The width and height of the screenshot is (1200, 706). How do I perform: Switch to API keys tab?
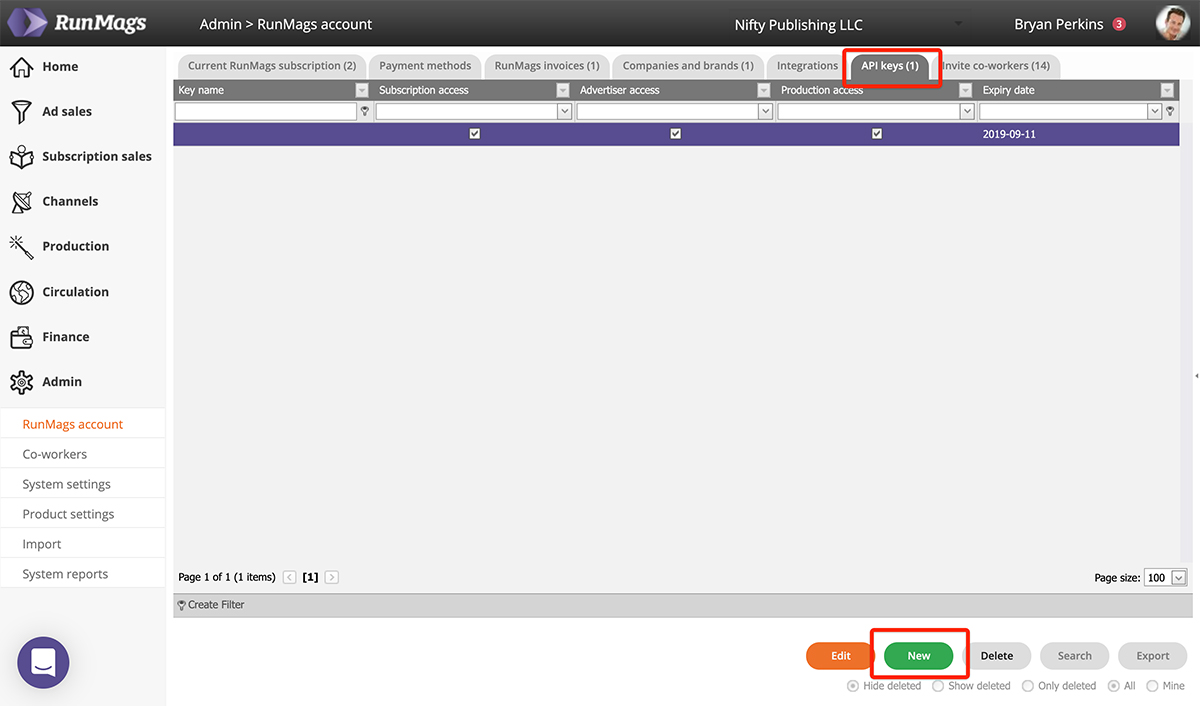click(890, 66)
